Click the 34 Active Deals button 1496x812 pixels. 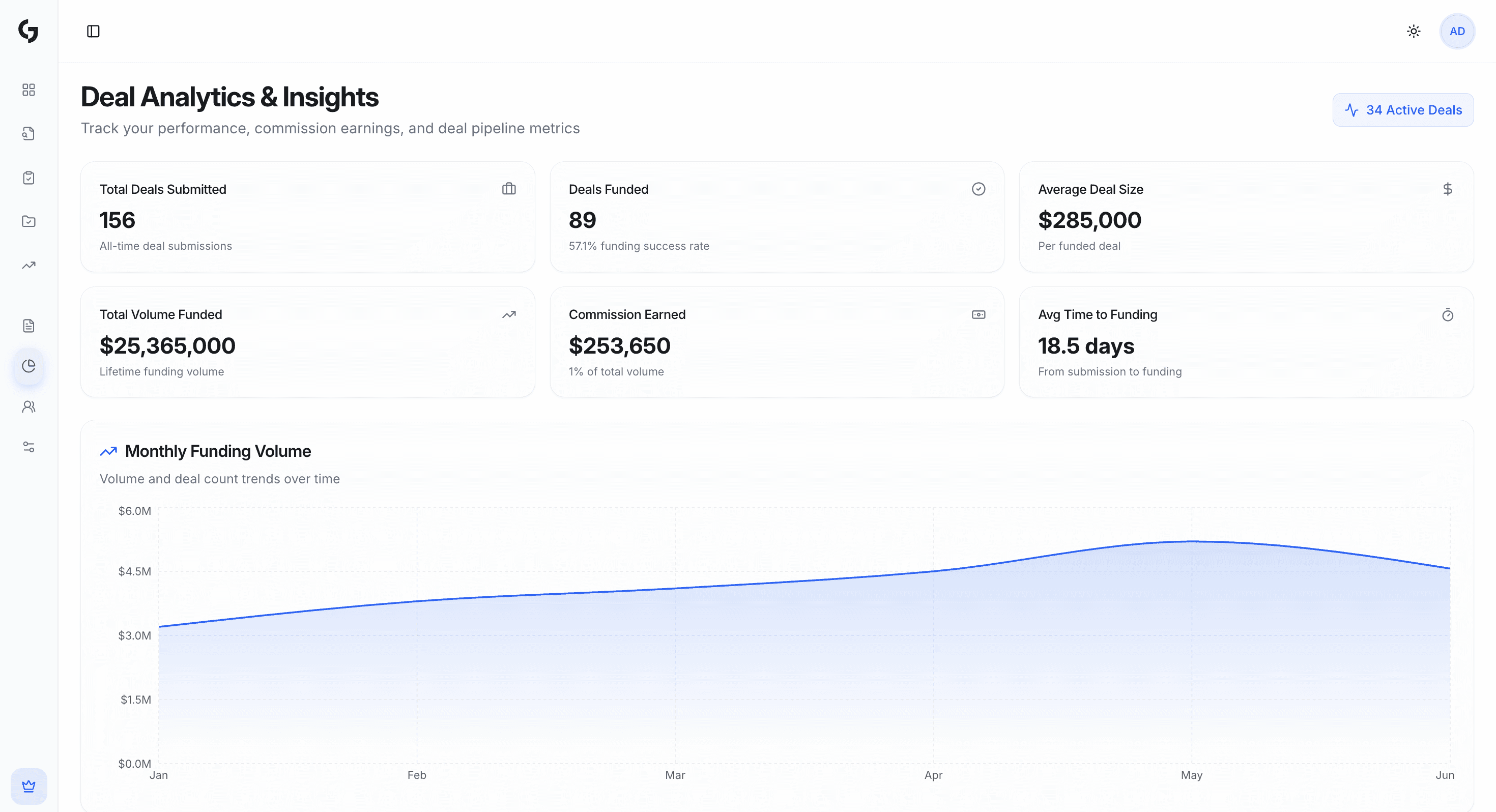(x=1402, y=109)
